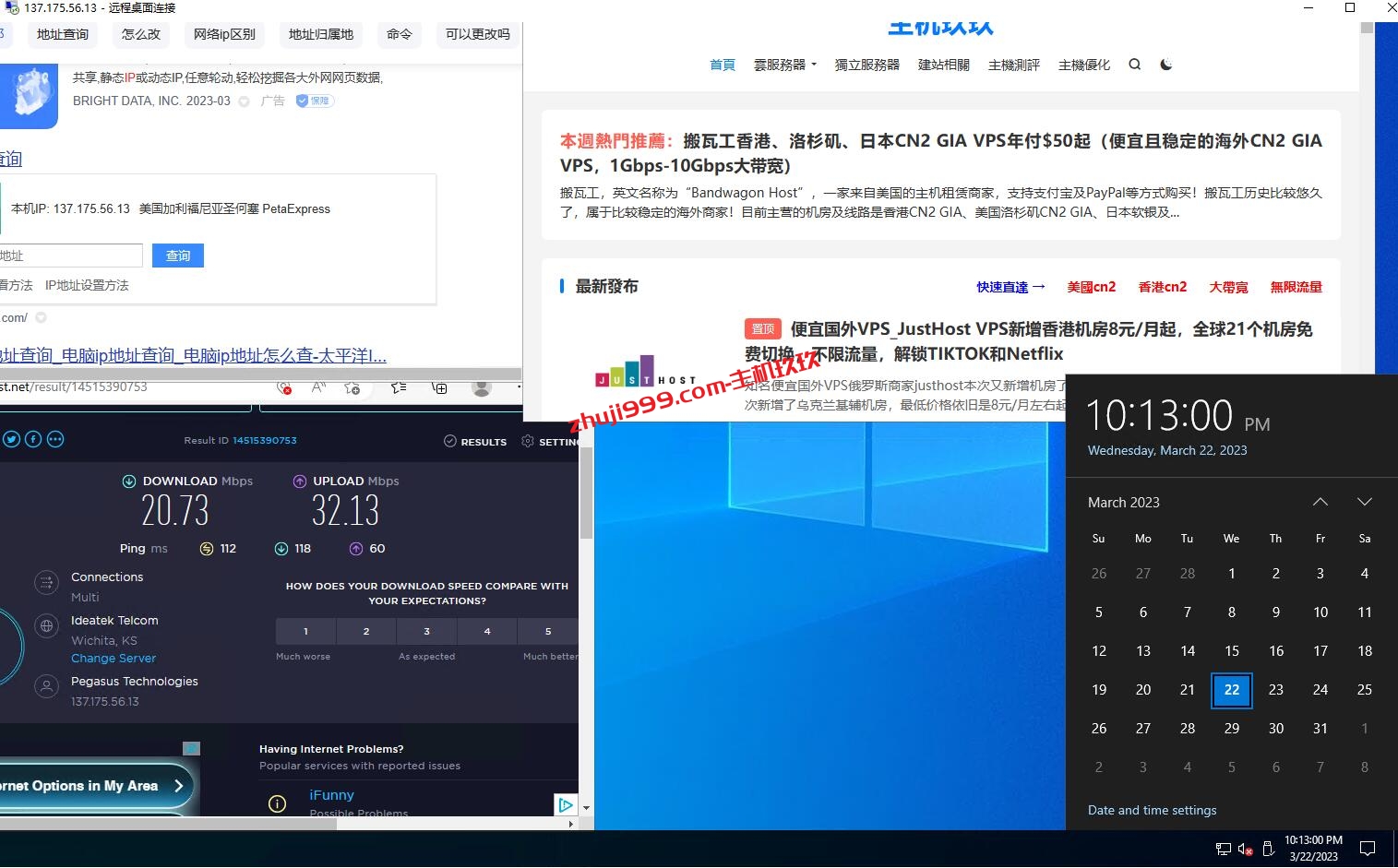The width and height of the screenshot is (1398, 868).
Task: Click the Result ID 14515390753 link
Action: 265,441
